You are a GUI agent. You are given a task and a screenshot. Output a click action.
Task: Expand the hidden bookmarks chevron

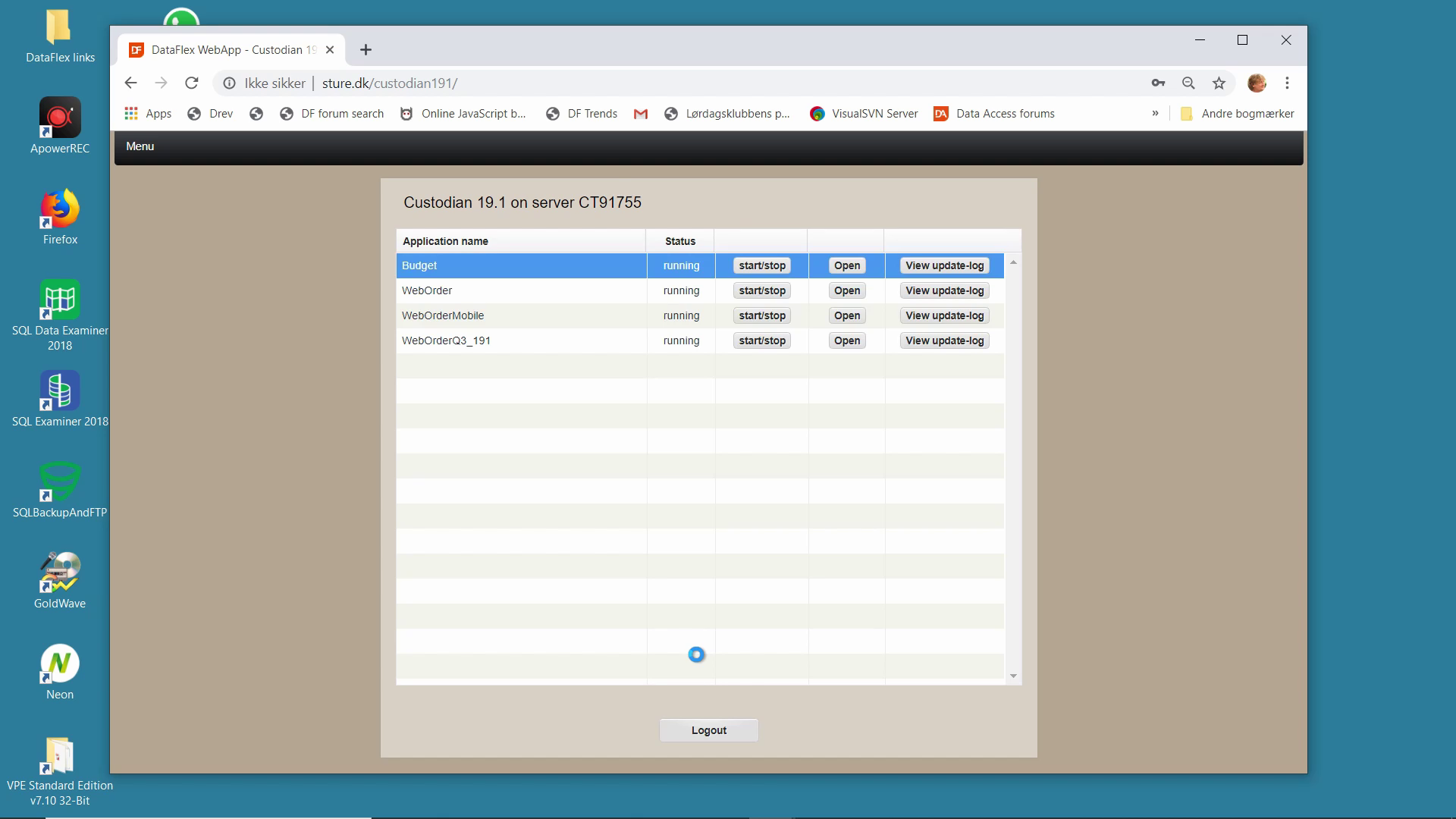[1155, 114]
